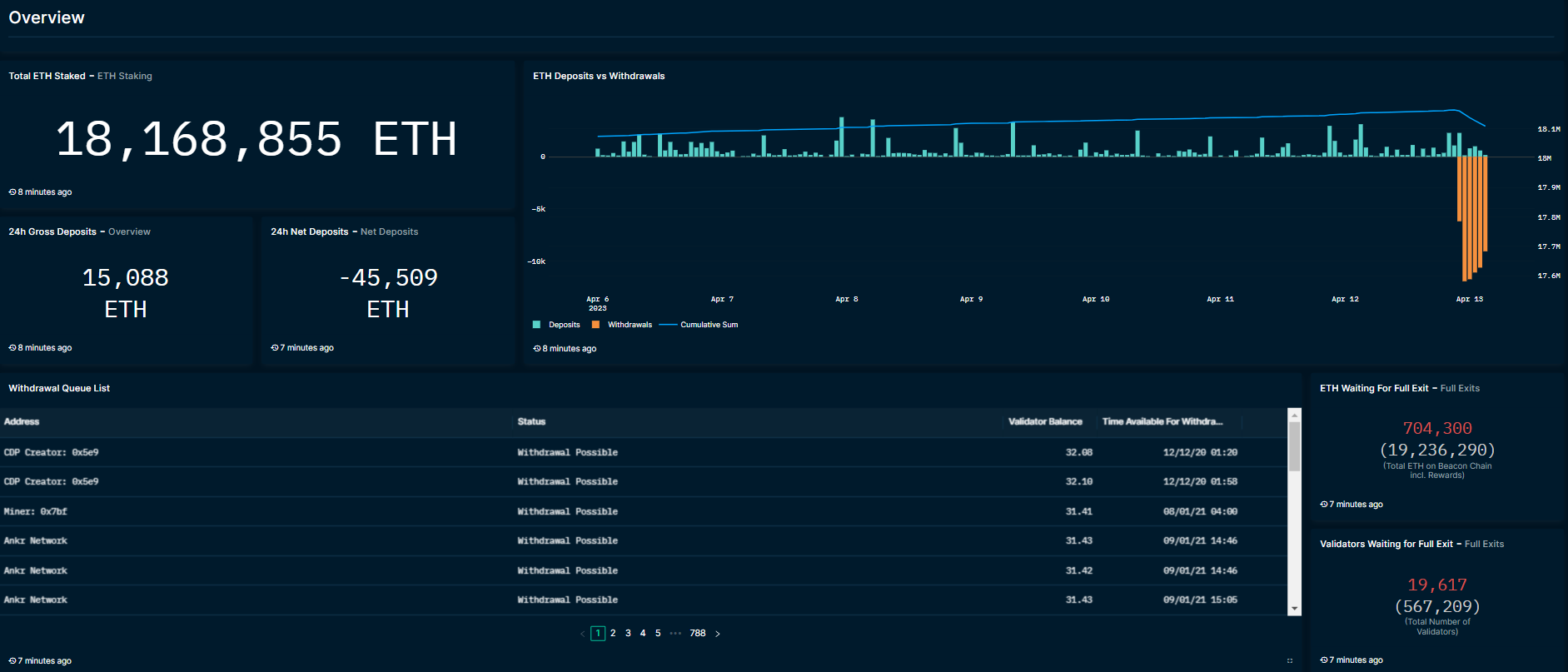
Task: Click the red 19,617 validators value
Action: coord(1437,585)
